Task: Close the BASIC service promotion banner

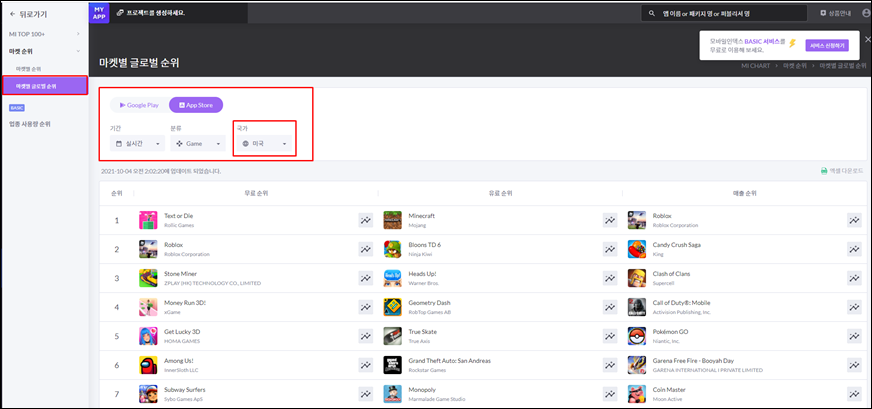Action: [868, 39]
